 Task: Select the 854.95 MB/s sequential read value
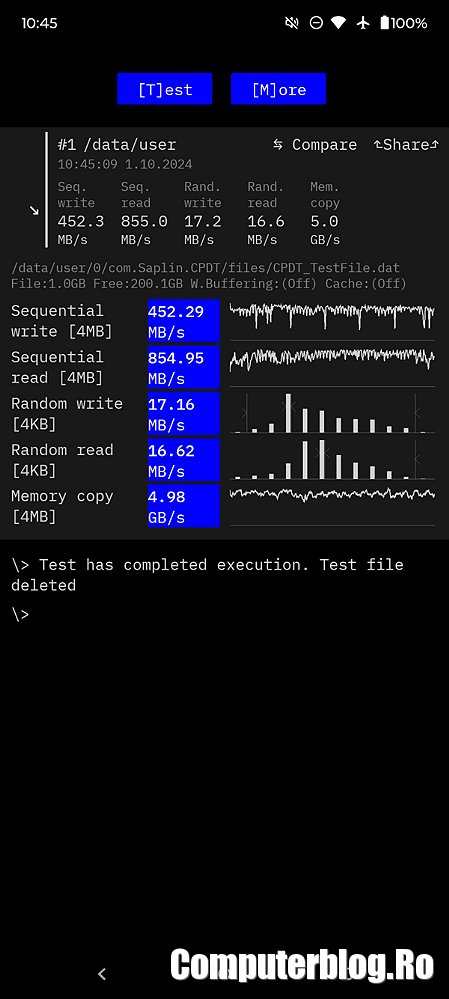tap(183, 368)
